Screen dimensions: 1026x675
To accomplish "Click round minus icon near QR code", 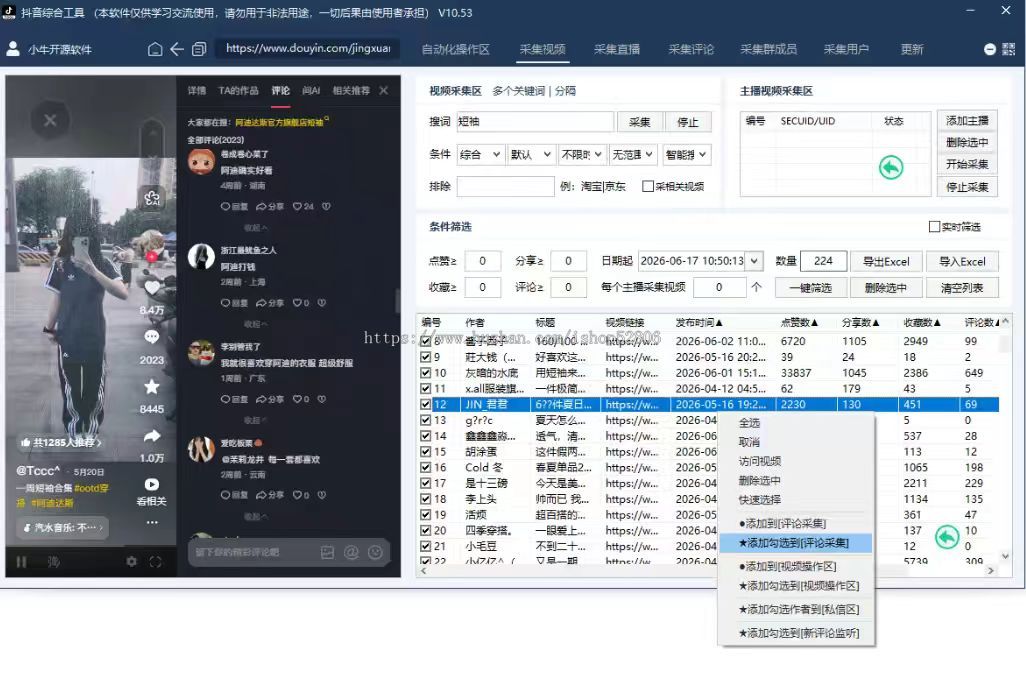I will tap(990, 49).
